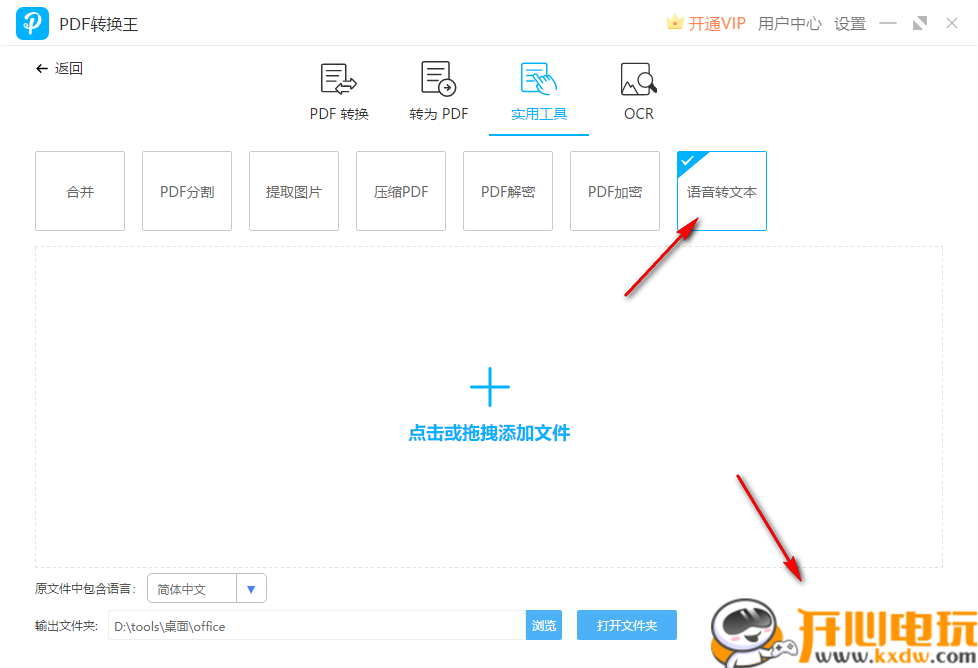Select the PDF加密 encrypt tool

pos(614,190)
